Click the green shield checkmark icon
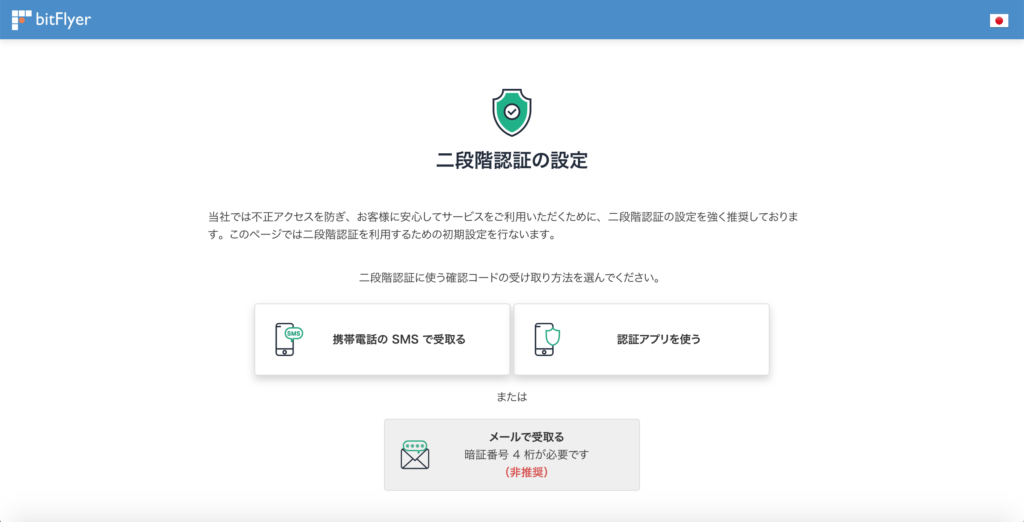This screenshot has width=1024, height=522. click(x=511, y=112)
